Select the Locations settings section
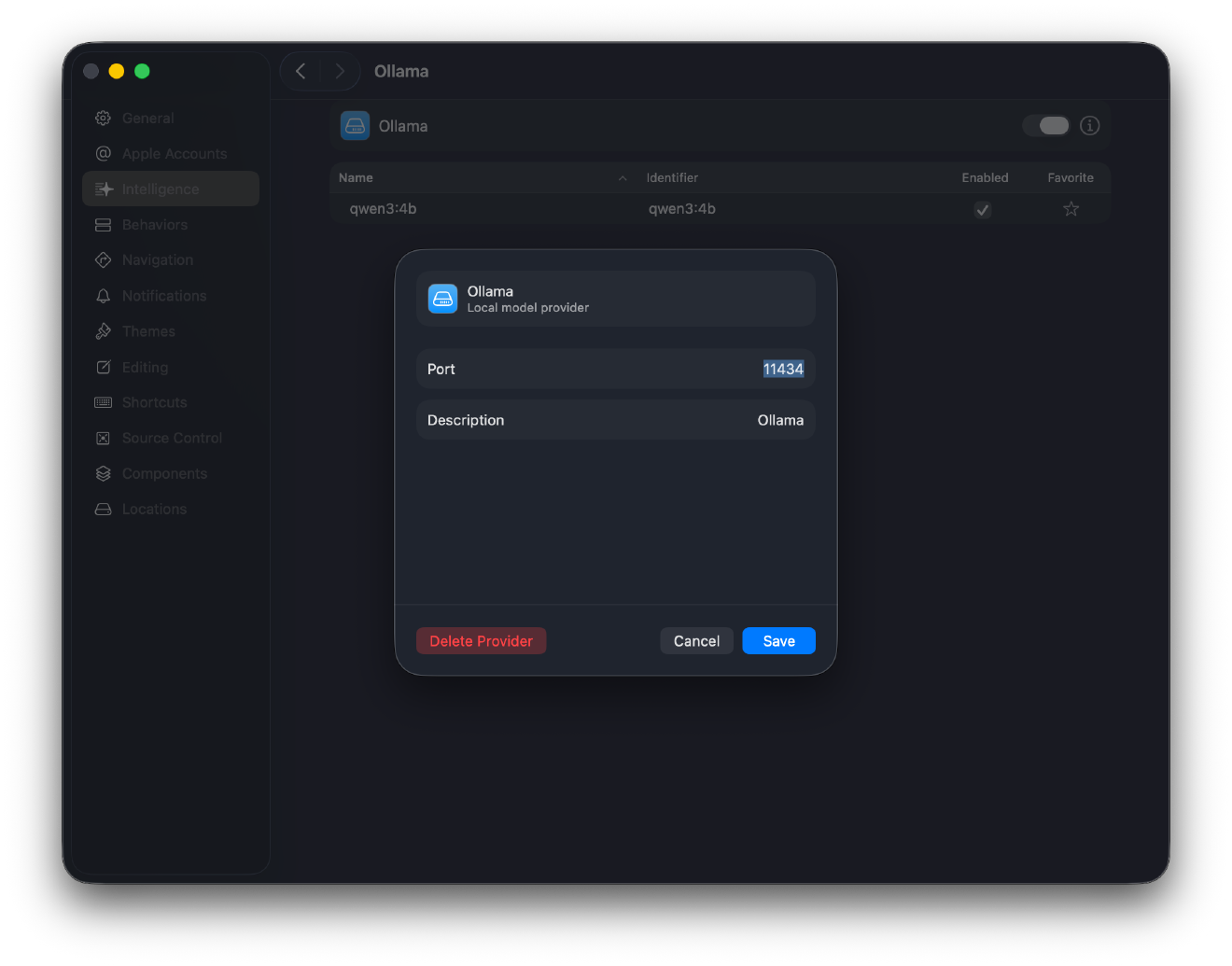 pyautogui.click(x=154, y=509)
